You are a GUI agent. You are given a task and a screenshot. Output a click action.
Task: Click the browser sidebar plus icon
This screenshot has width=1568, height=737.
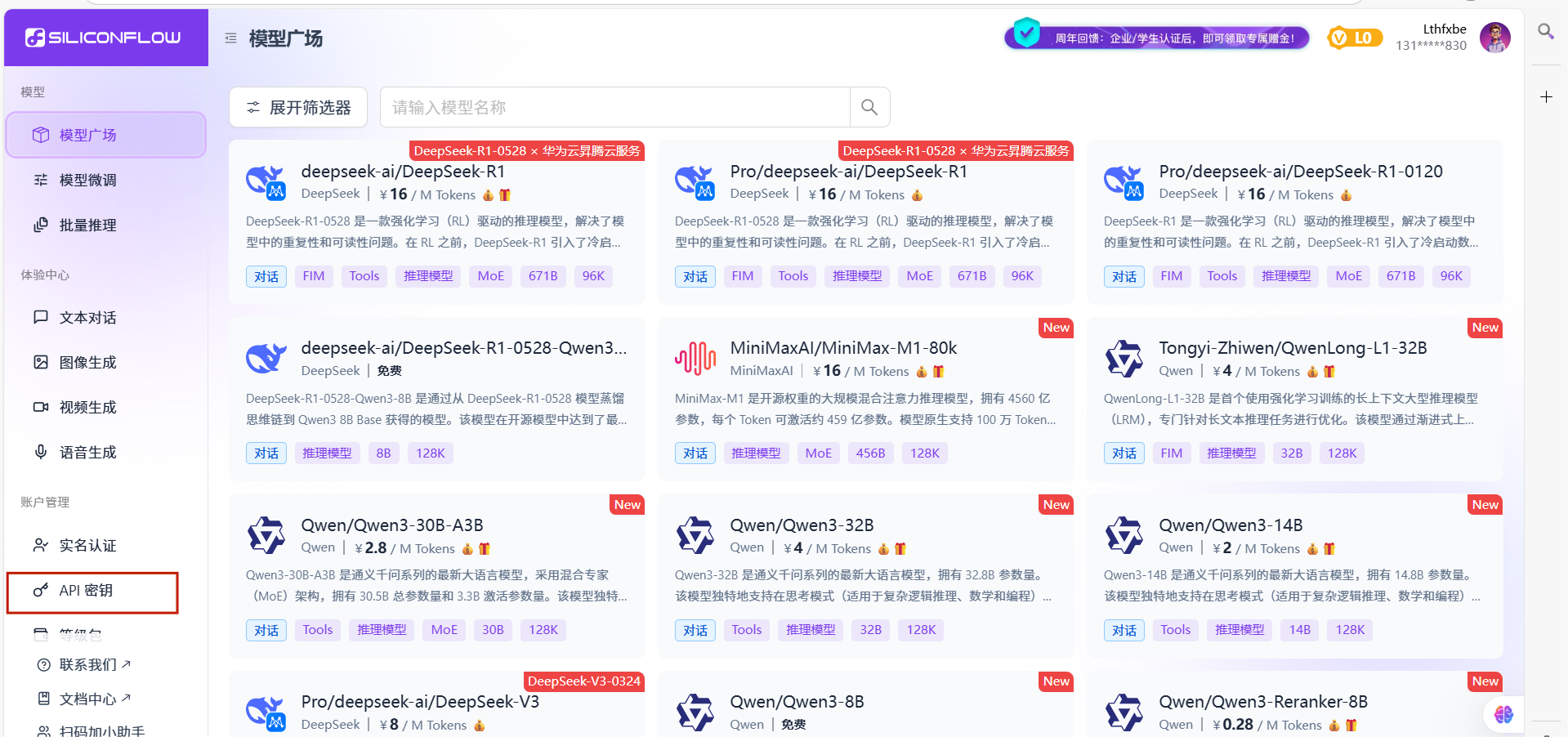coord(1546,97)
